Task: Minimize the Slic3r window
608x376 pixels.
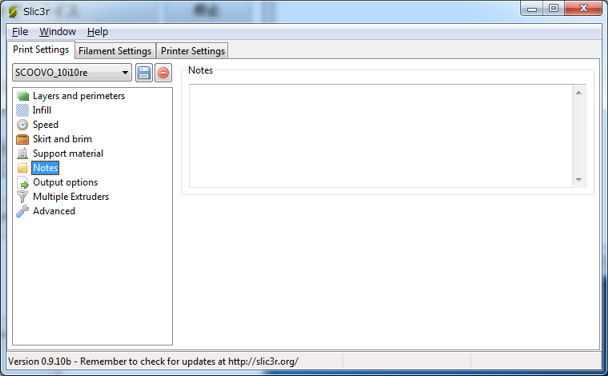Action: point(532,9)
